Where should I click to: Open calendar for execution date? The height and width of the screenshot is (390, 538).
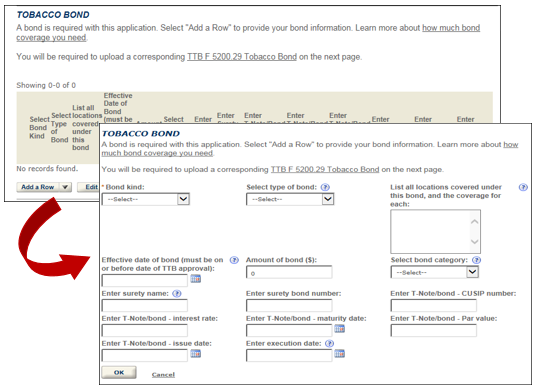click(339, 354)
